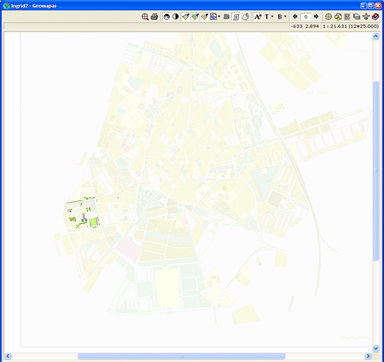Viewport: 384px width, 362px height.
Task: Expand the B tool dropdown
Action: coord(286,17)
